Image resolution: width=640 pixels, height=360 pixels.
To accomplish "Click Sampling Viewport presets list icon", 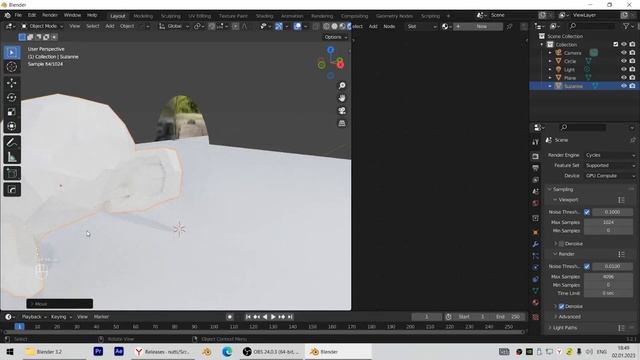I will coord(621,200).
